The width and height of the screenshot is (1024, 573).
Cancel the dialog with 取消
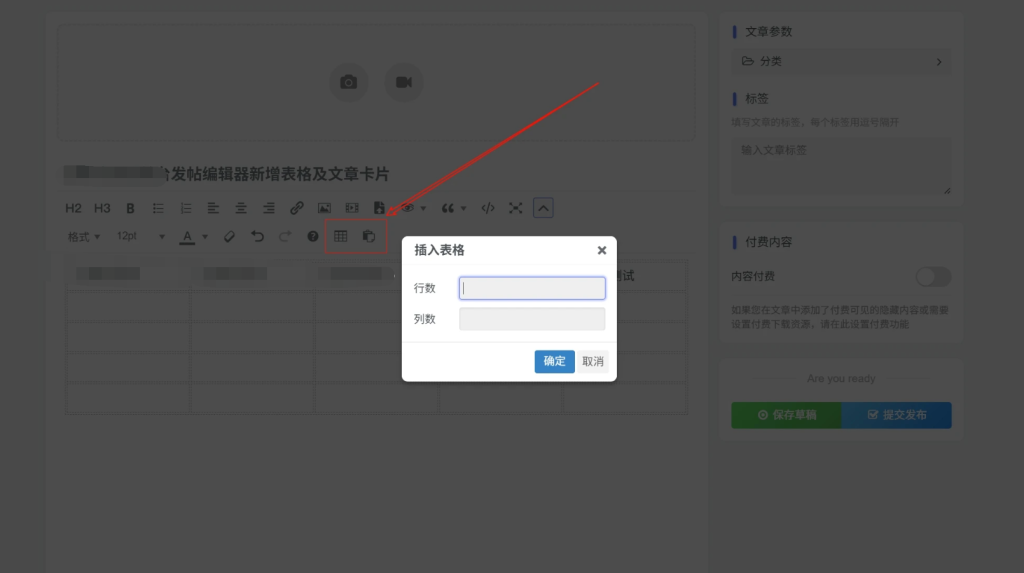593,361
